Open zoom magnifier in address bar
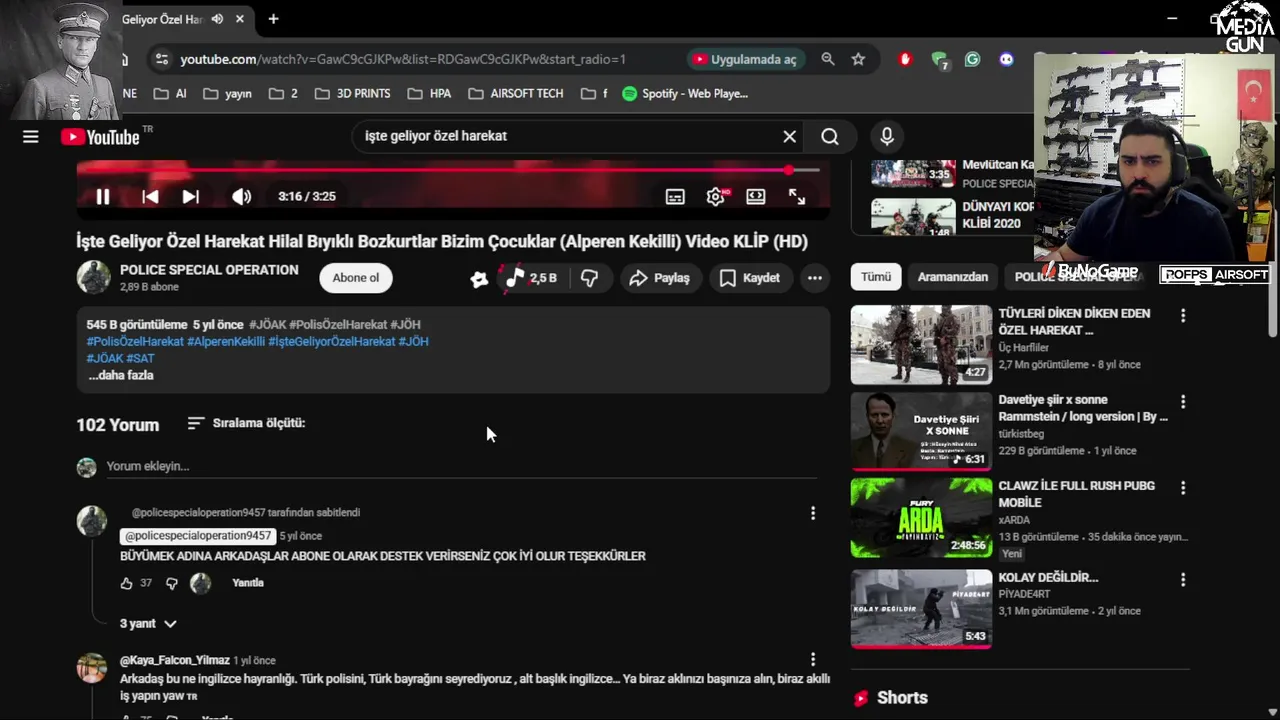Image resolution: width=1280 pixels, height=720 pixels. click(x=828, y=59)
